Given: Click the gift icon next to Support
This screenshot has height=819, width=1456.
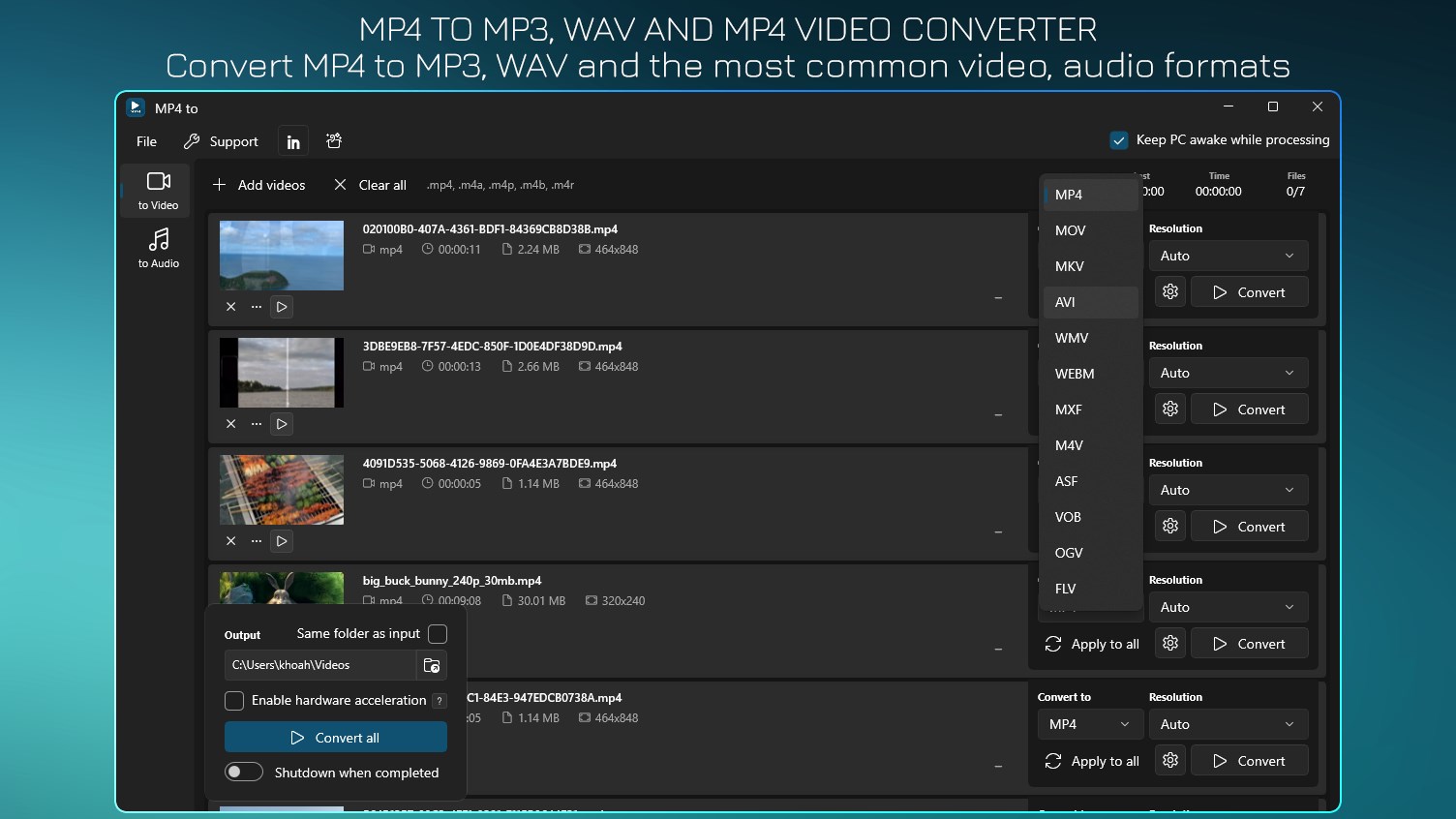Looking at the screenshot, I should (333, 140).
